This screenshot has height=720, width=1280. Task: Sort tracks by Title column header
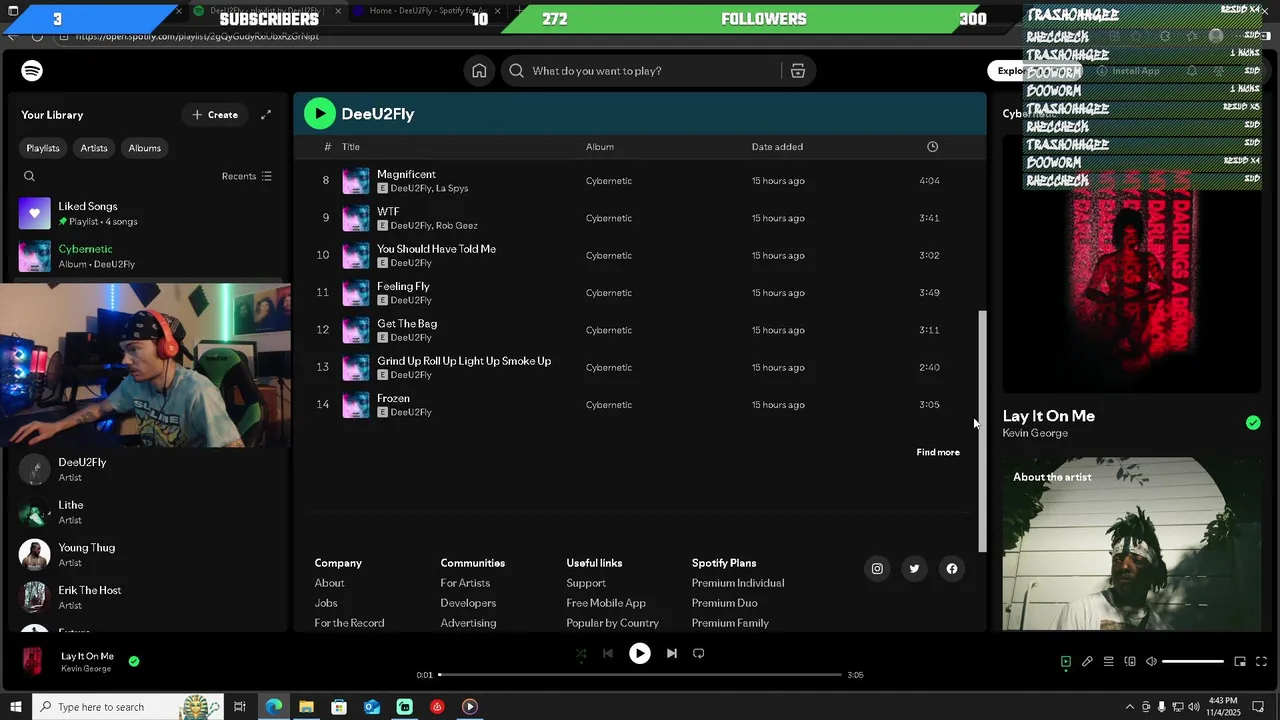[x=350, y=147]
